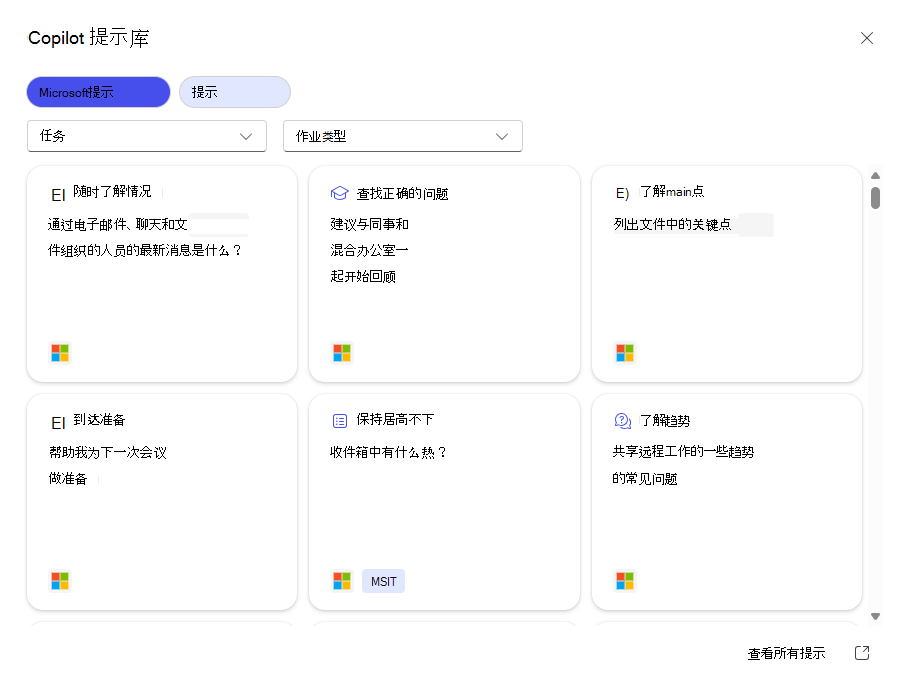This screenshot has height=692, width=903.
Task: Open the 任务 dropdown
Action: point(146,136)
